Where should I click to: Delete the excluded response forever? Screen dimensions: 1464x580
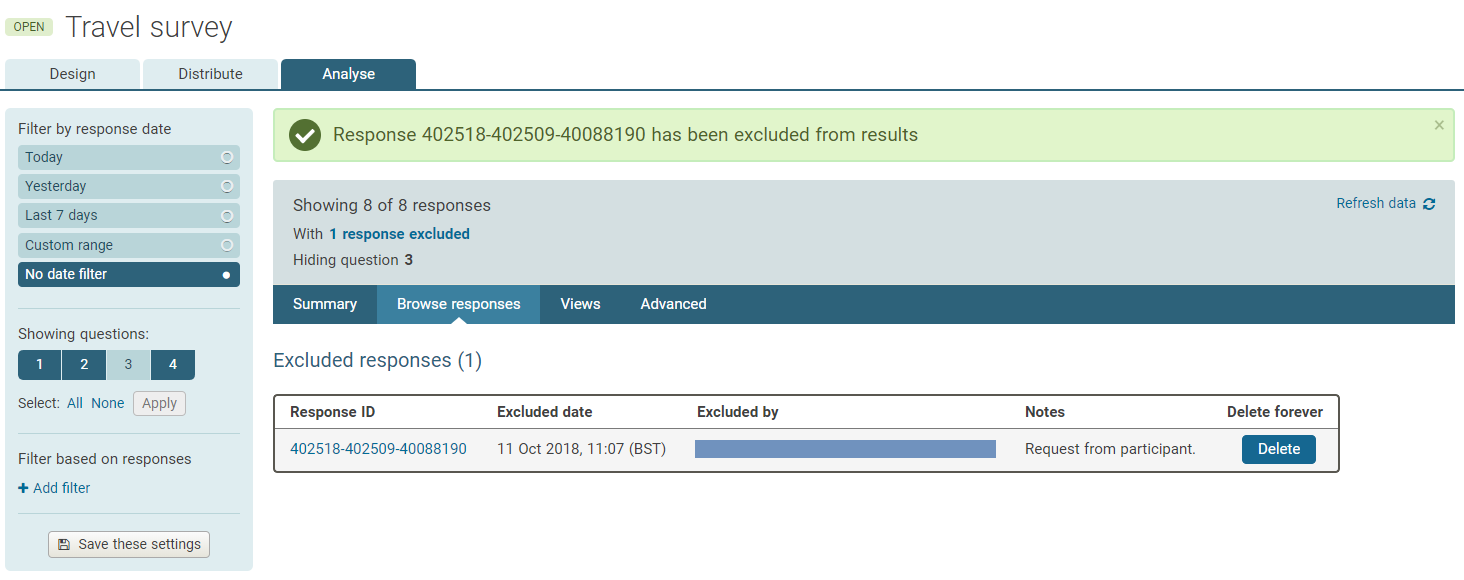pyautogui.click(x=1279, y=449)
